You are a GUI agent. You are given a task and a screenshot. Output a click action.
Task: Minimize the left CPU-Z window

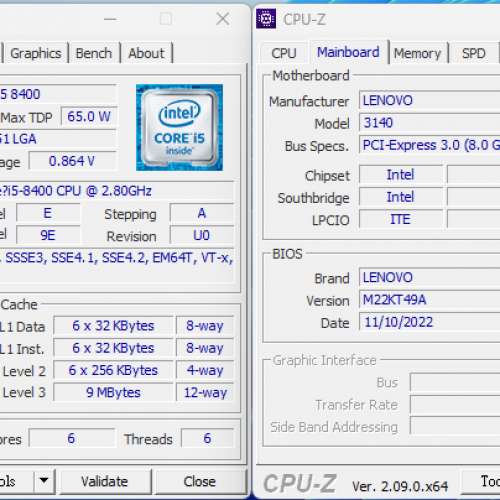(x=110, y=19)
